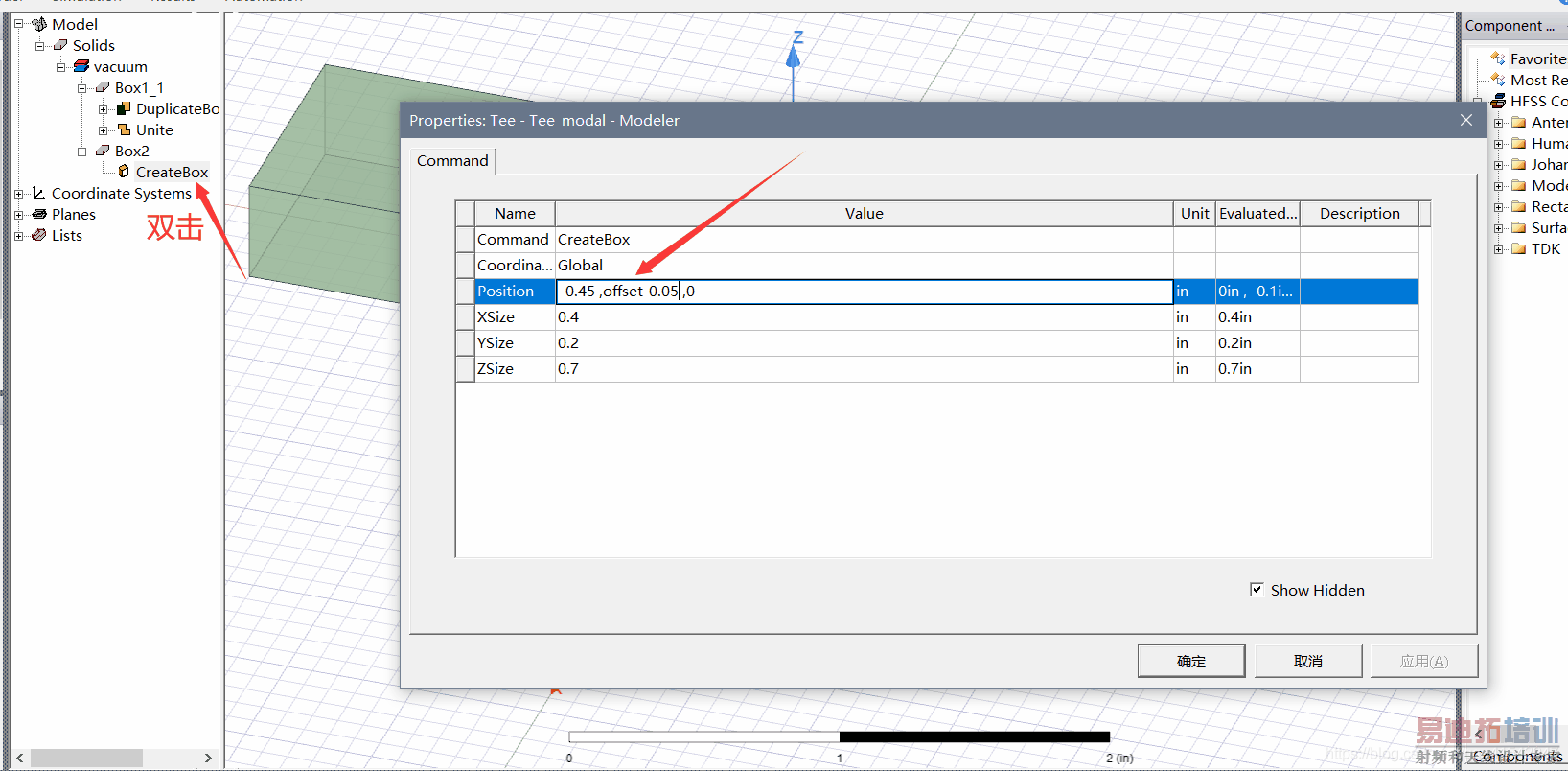Select the Command tab in Properties

pyautogui.click(x=452, y=160)
